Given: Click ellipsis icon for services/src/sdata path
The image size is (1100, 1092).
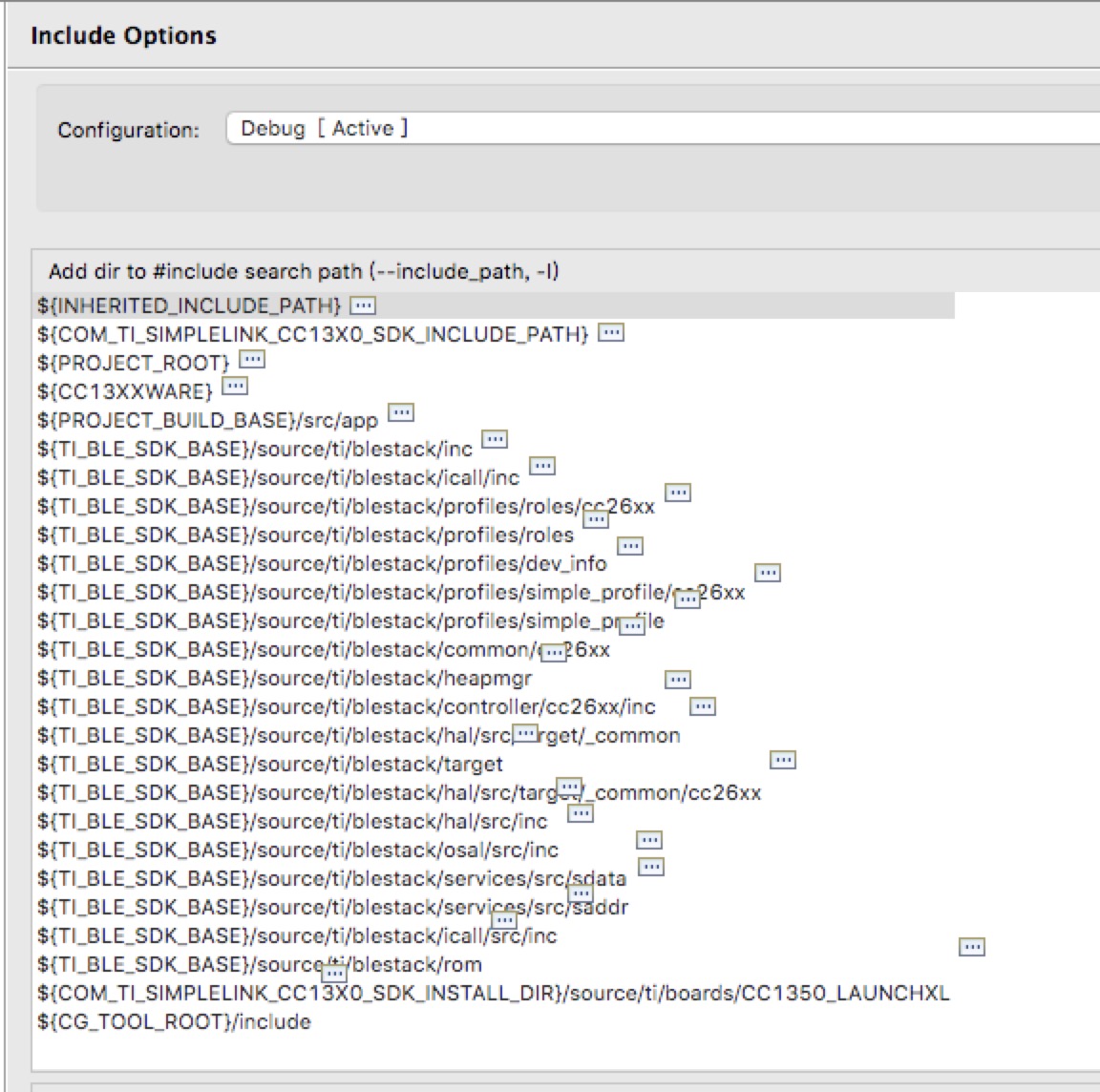Looking at the screenshot, I should (x=652, y=867).
